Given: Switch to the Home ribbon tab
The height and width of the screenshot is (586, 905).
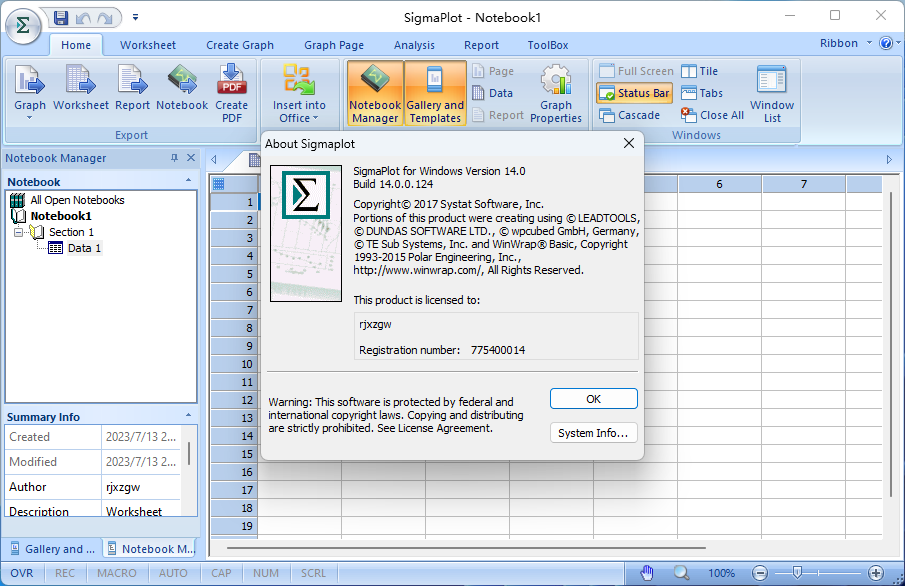Looking at the screenshot, I should point(76,45).
